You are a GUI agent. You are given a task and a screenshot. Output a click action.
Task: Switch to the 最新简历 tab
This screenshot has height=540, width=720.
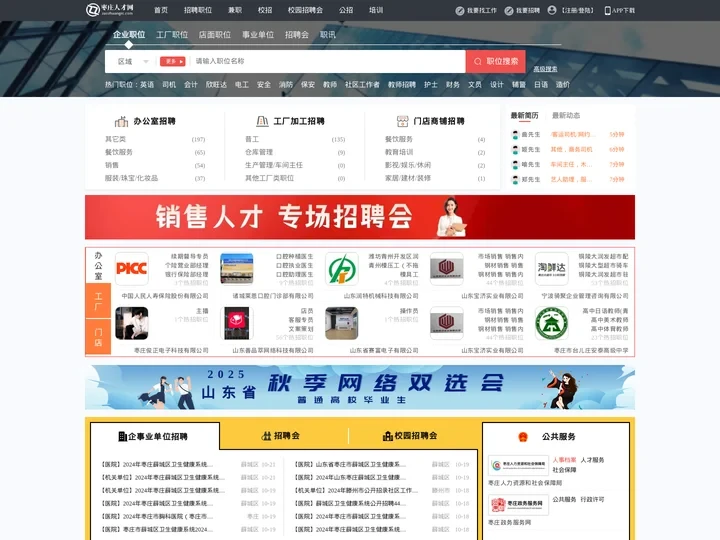[x=524, y=115]
